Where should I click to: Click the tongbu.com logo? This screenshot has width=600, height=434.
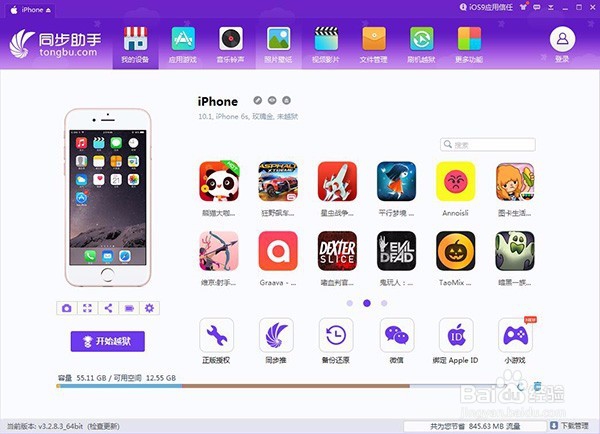(x=56, y=44)
